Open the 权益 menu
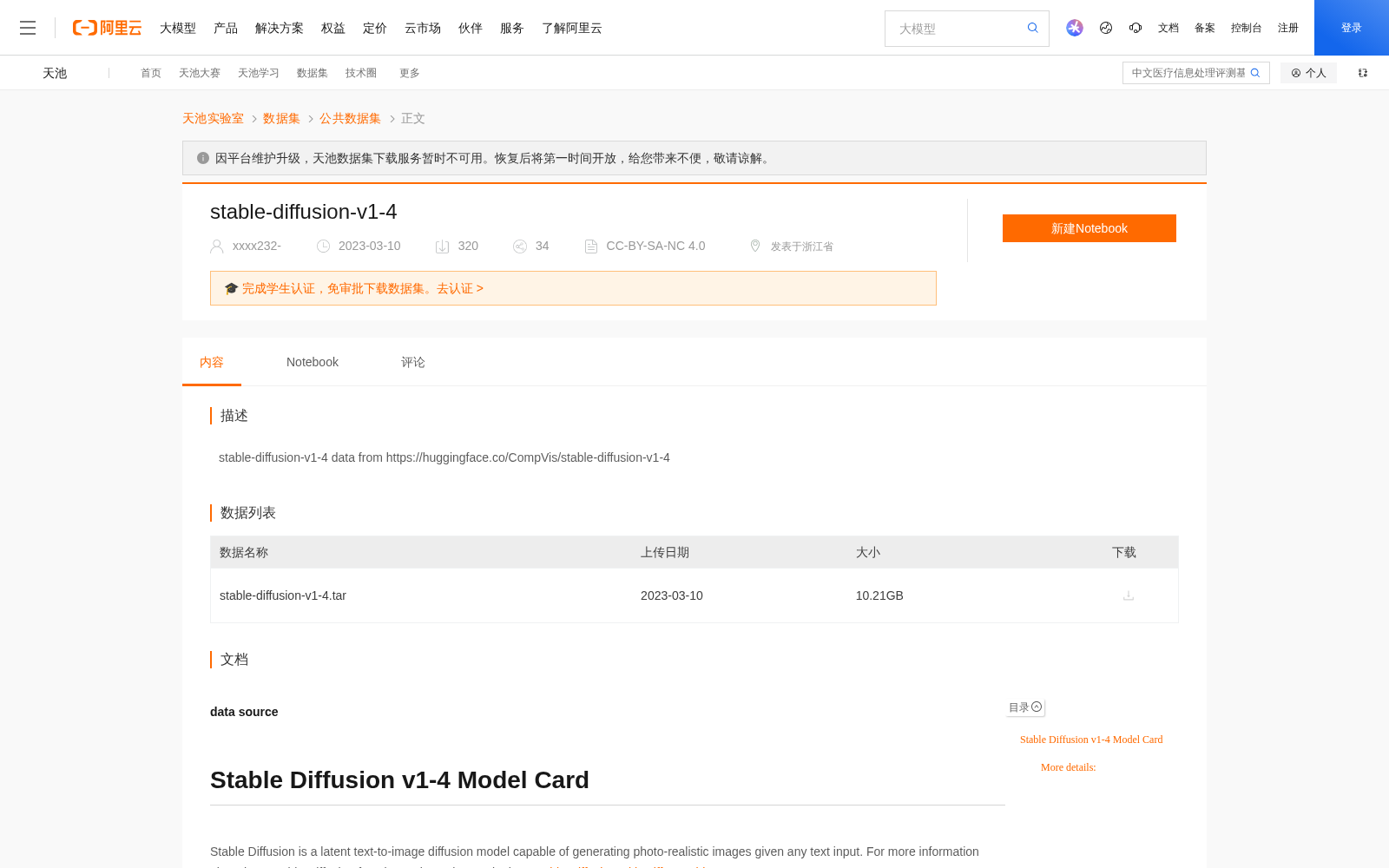The height and width of the screenshot is (868, 1389). [x=333, y=28]
